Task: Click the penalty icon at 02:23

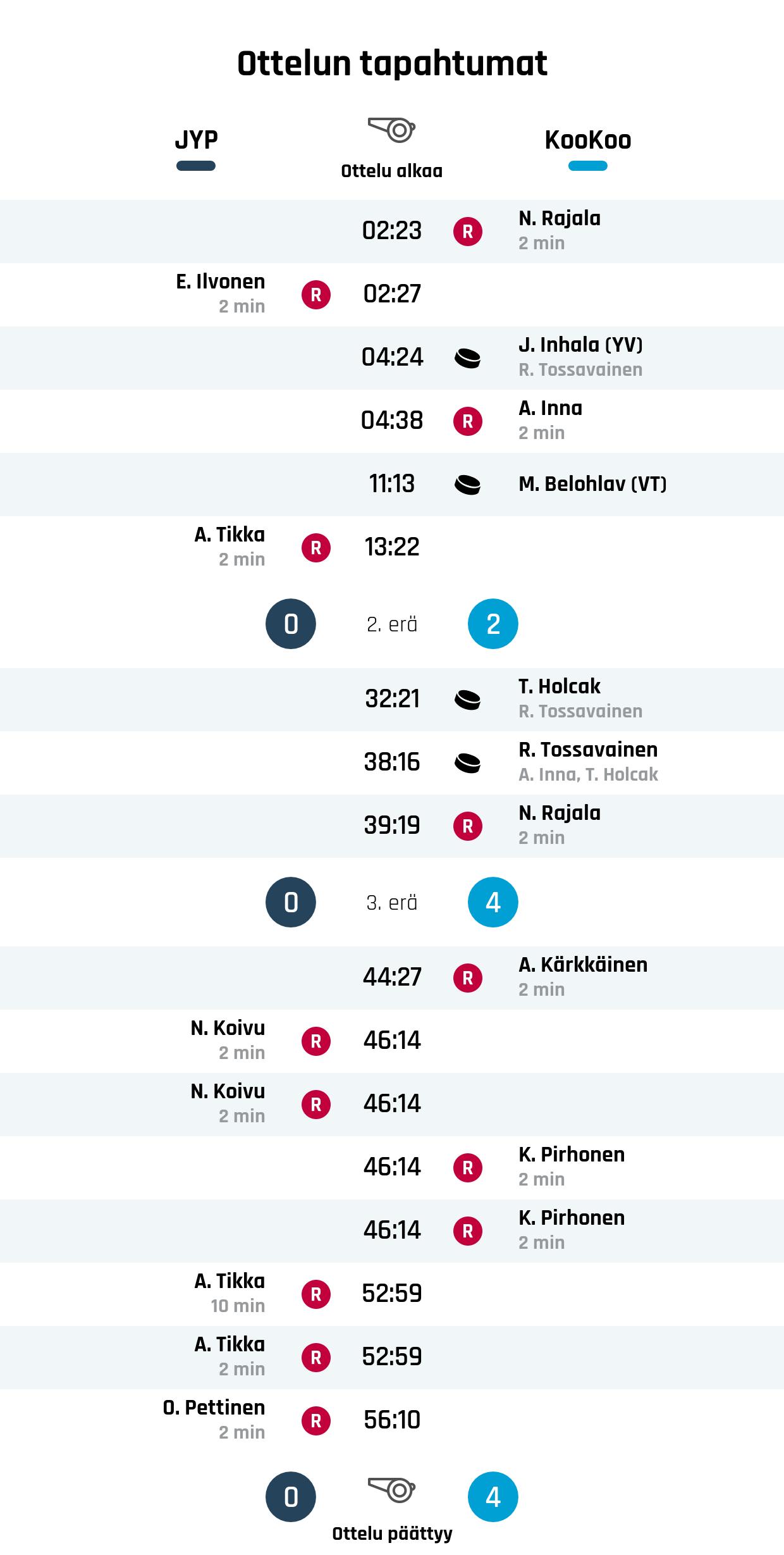Action: [468, 232]
